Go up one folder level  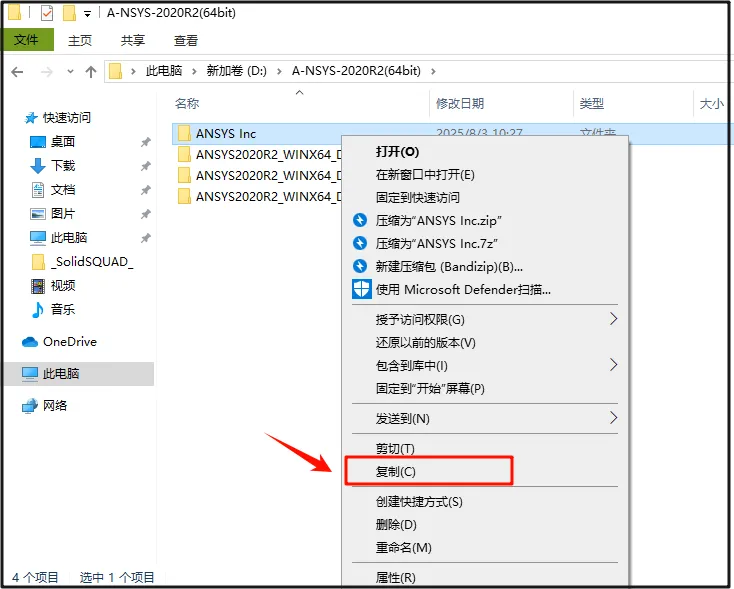[91, 72]
